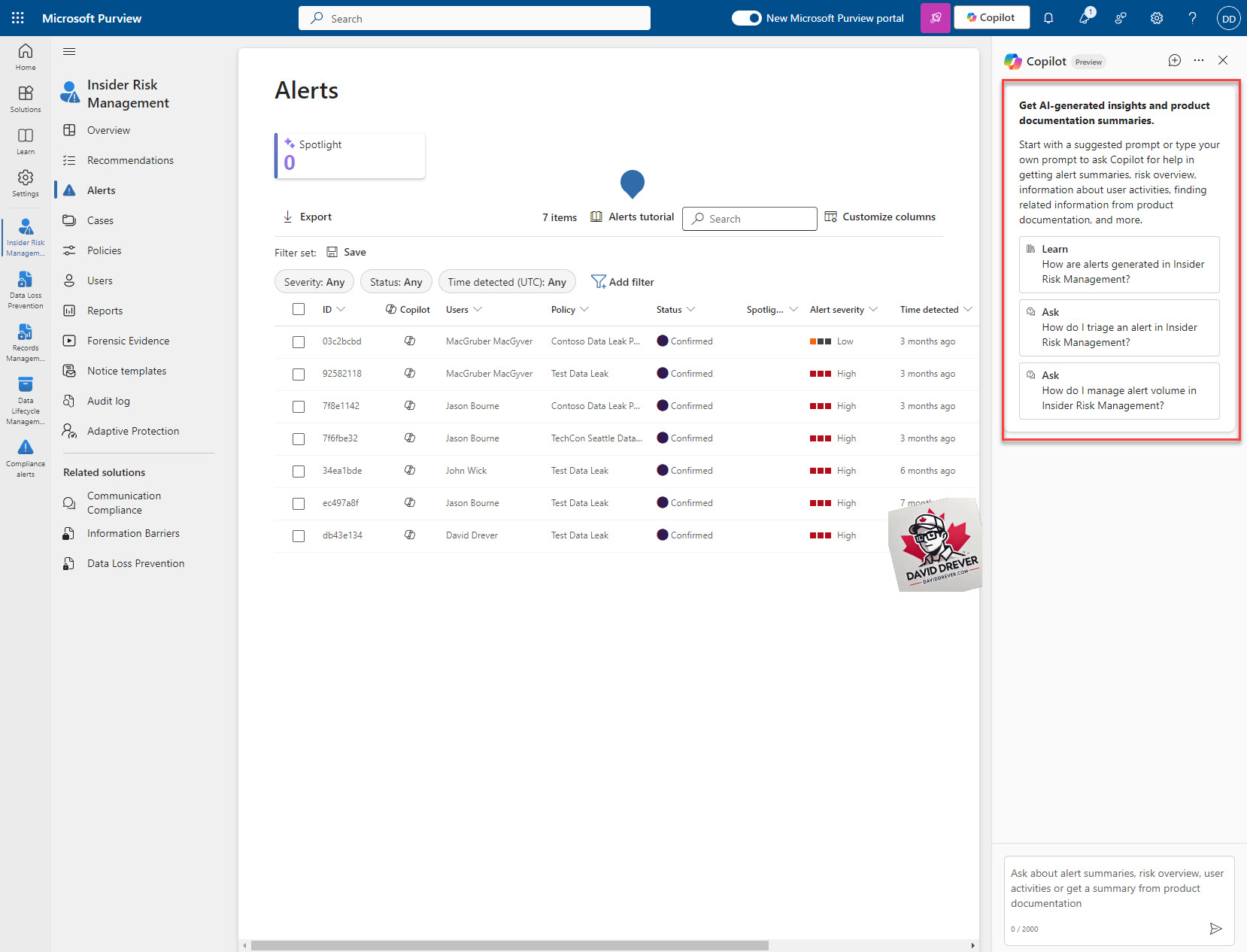Select prompt about triaging an alert
Screen dimensions: 1247x952
(x=1119, y=328)
